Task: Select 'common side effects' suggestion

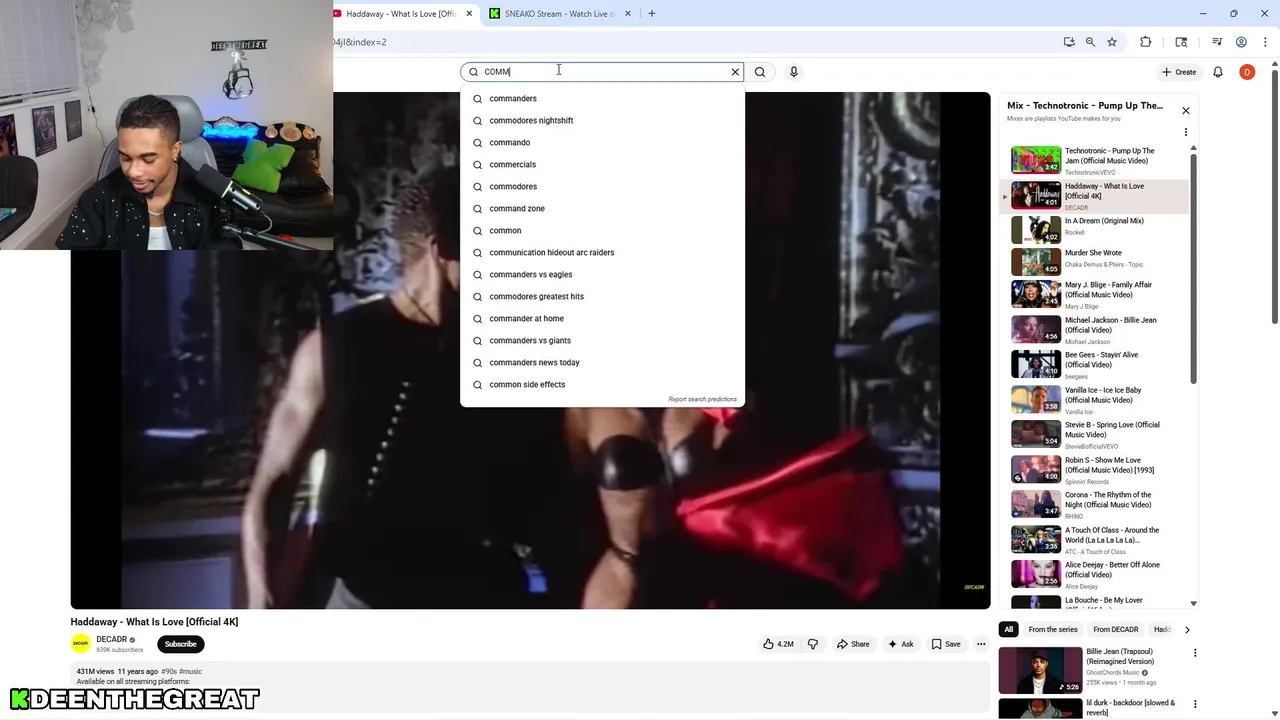Action: (602, 385)
